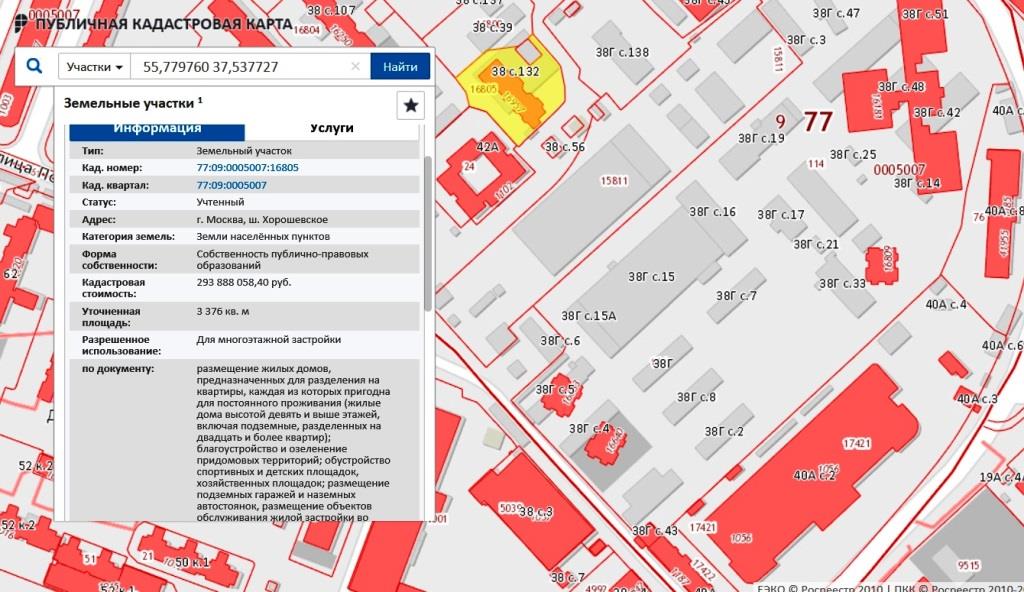Clear the search field with the X icon

point(355,67)
